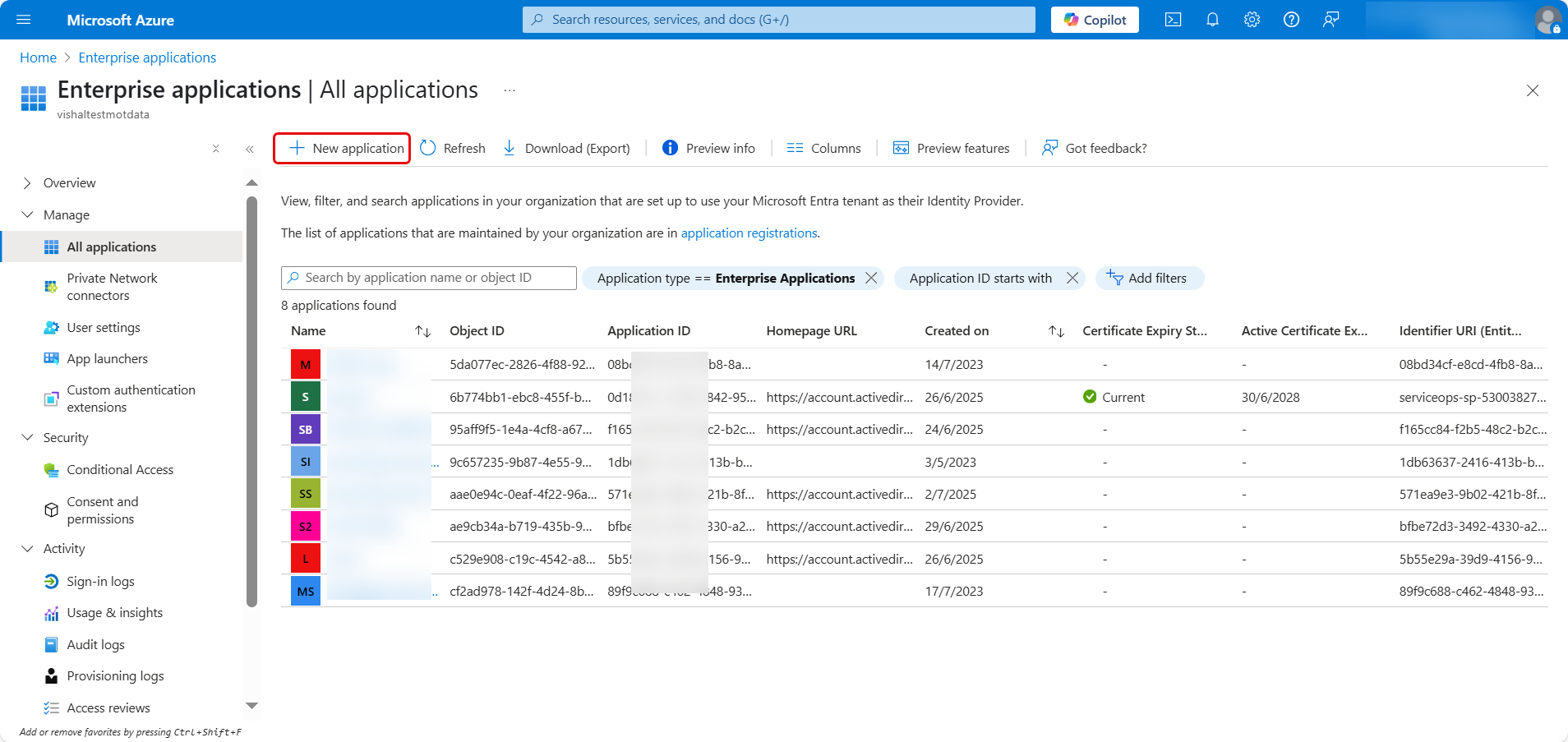Open the Cloud Shell icon in header
Image resolution: width=1568 pixels, height=742 pixels.
(1173, 20)
